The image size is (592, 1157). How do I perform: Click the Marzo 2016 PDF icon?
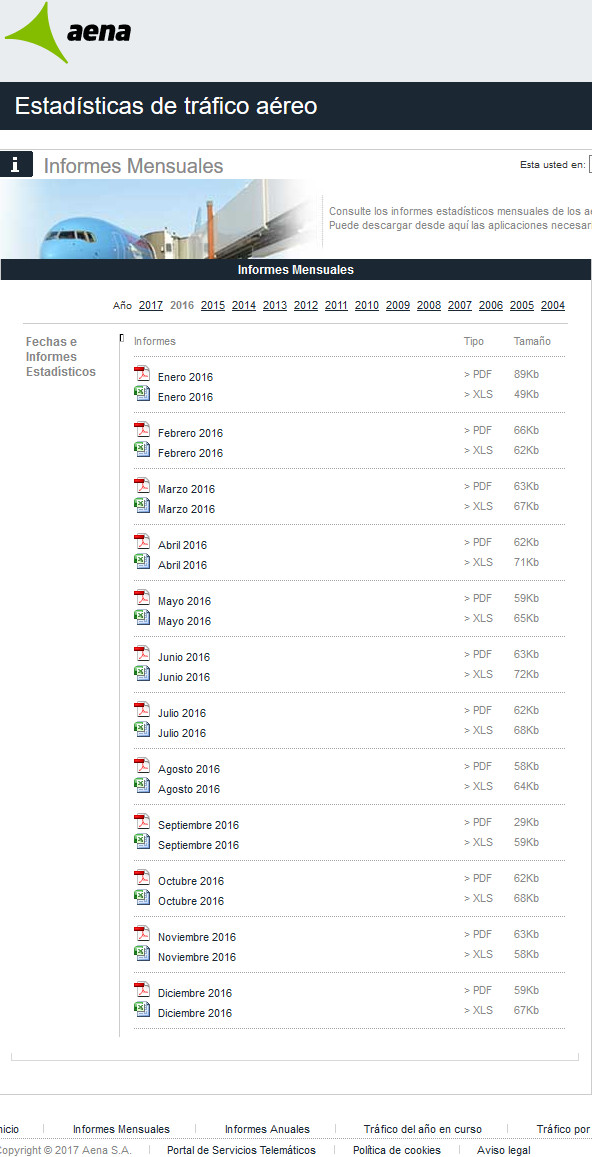click(x=142, y=486)
